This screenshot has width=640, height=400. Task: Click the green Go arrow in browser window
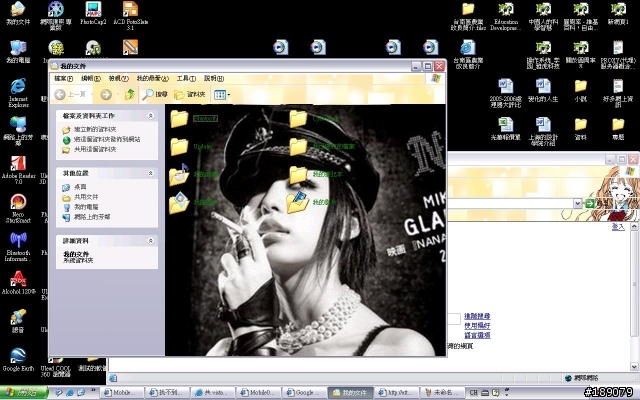tap(589, 203)
